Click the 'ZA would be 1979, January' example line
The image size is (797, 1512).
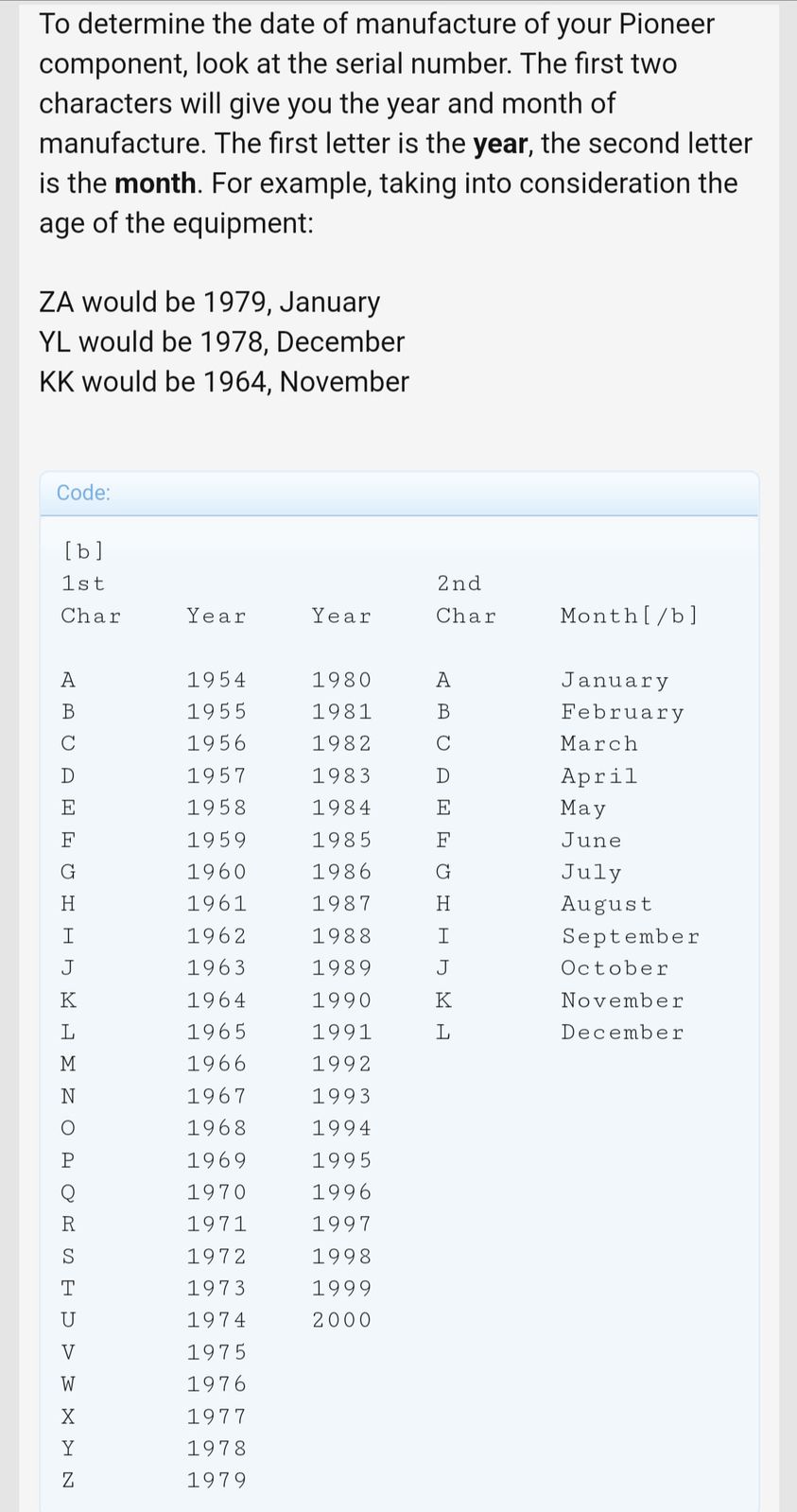(x=209, y=302)
